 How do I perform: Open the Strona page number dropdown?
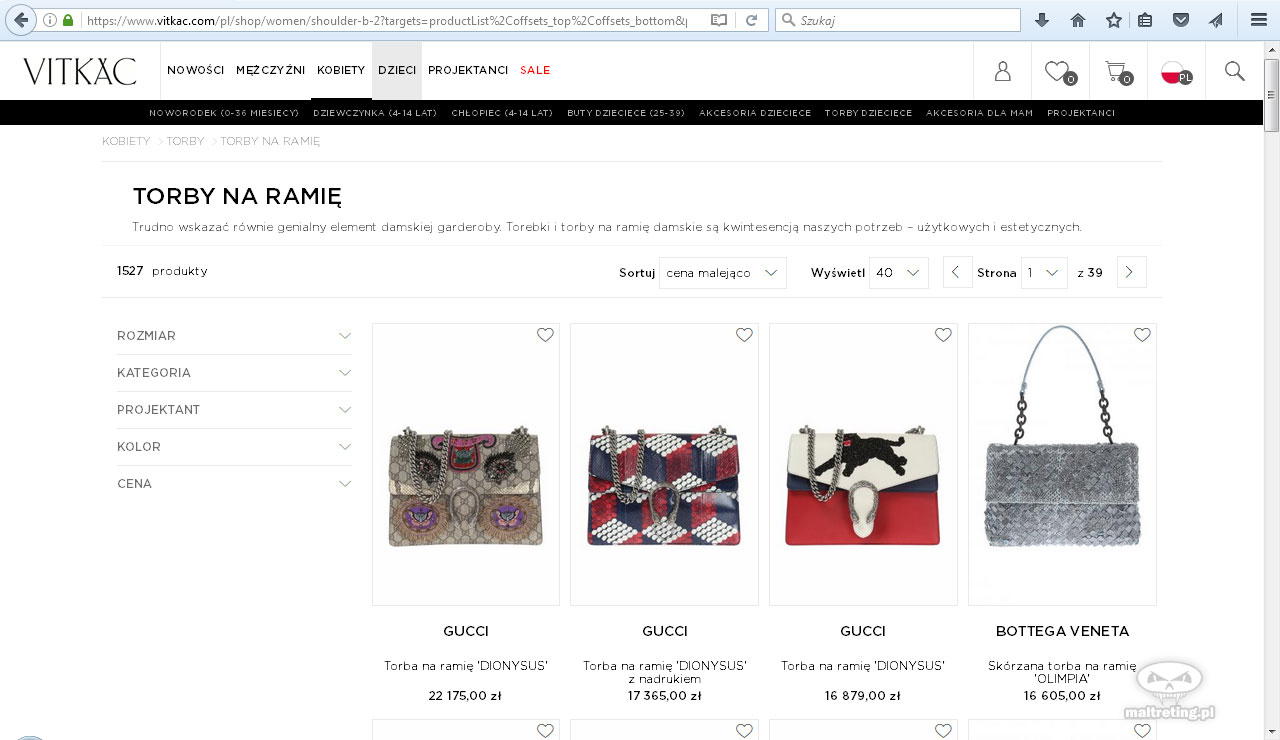(1044, 273)
